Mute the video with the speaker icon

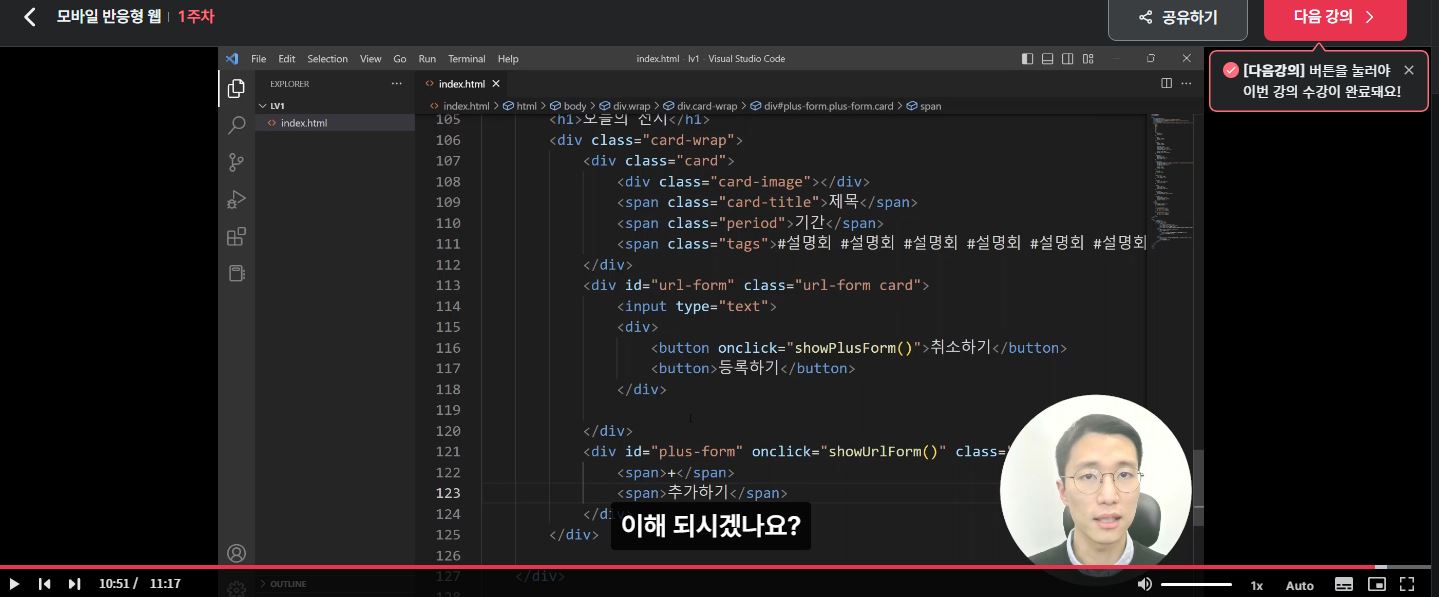1145,584
